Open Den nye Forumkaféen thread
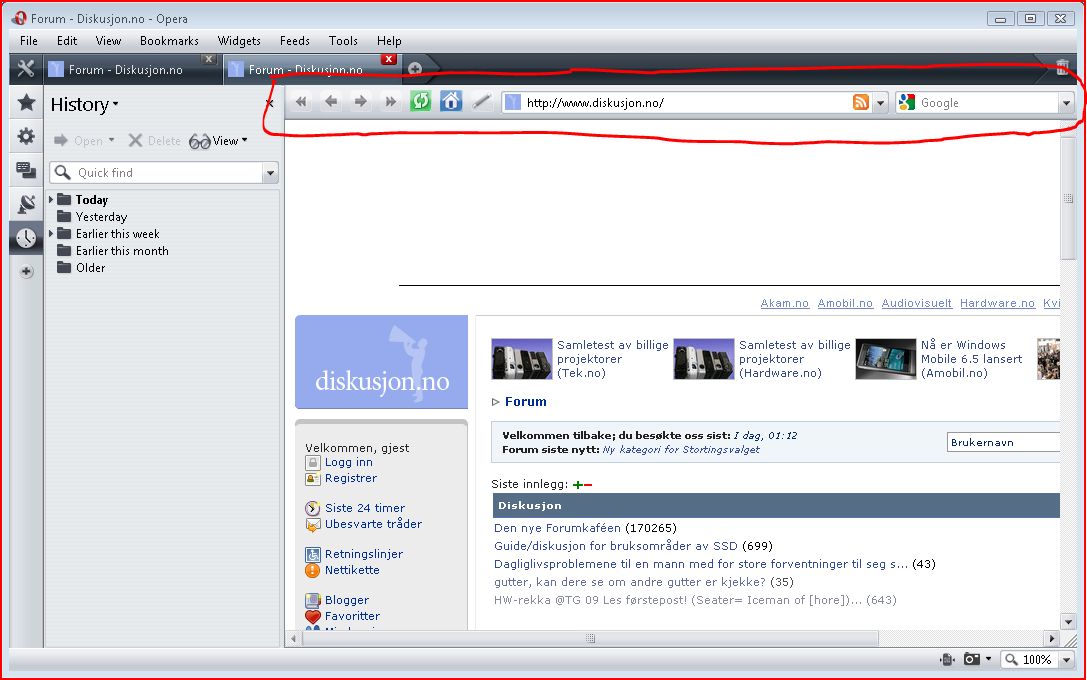This screenshot has width=1087, height=680. [x=557, y=528]
